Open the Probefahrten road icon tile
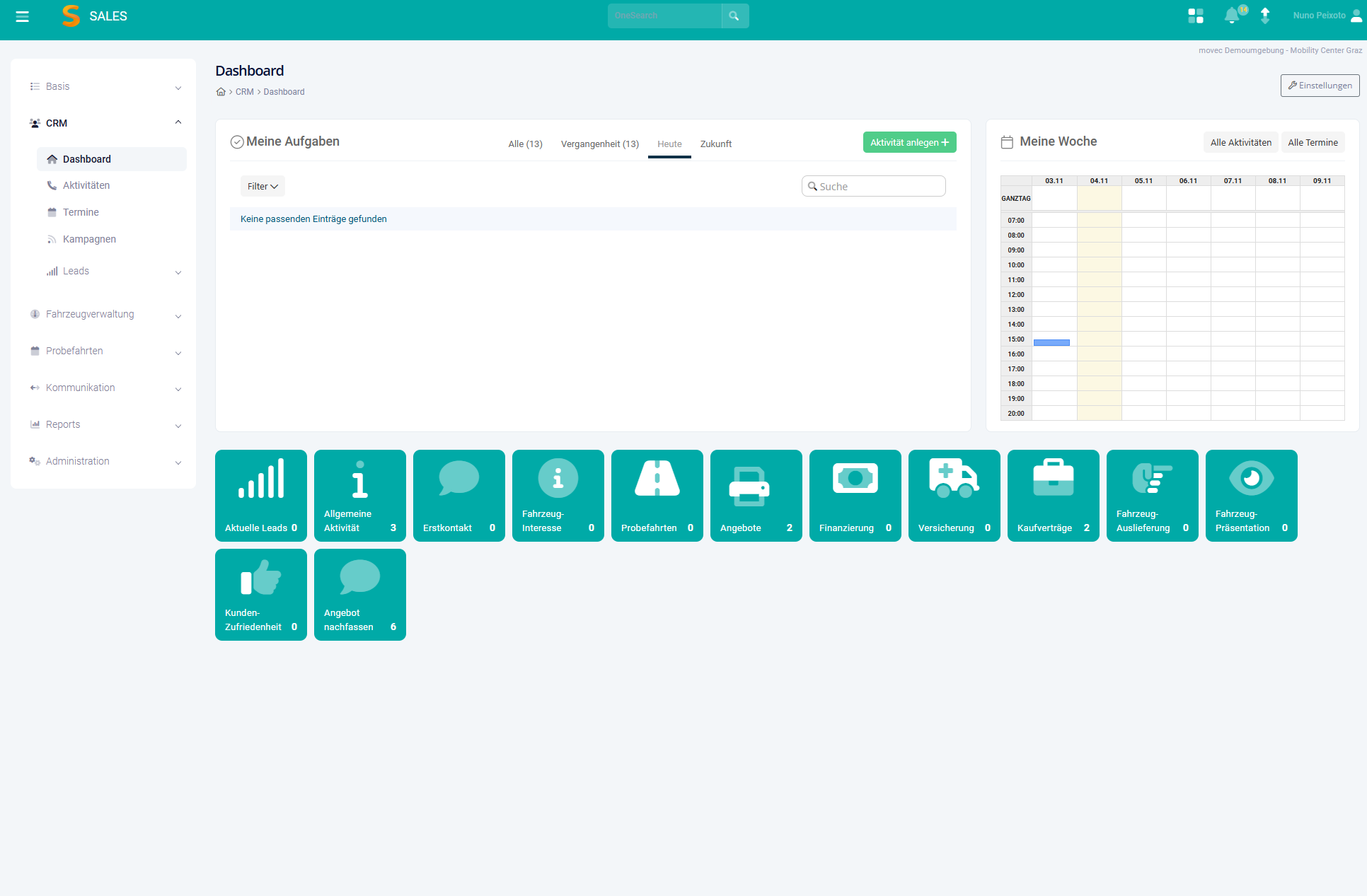Viewport: 1367px width, 896px height. pos(657,495)
